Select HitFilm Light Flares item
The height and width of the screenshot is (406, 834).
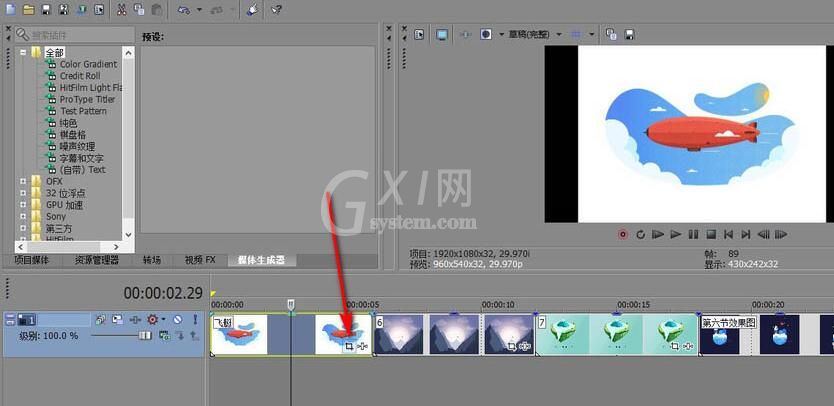(91, 88)
